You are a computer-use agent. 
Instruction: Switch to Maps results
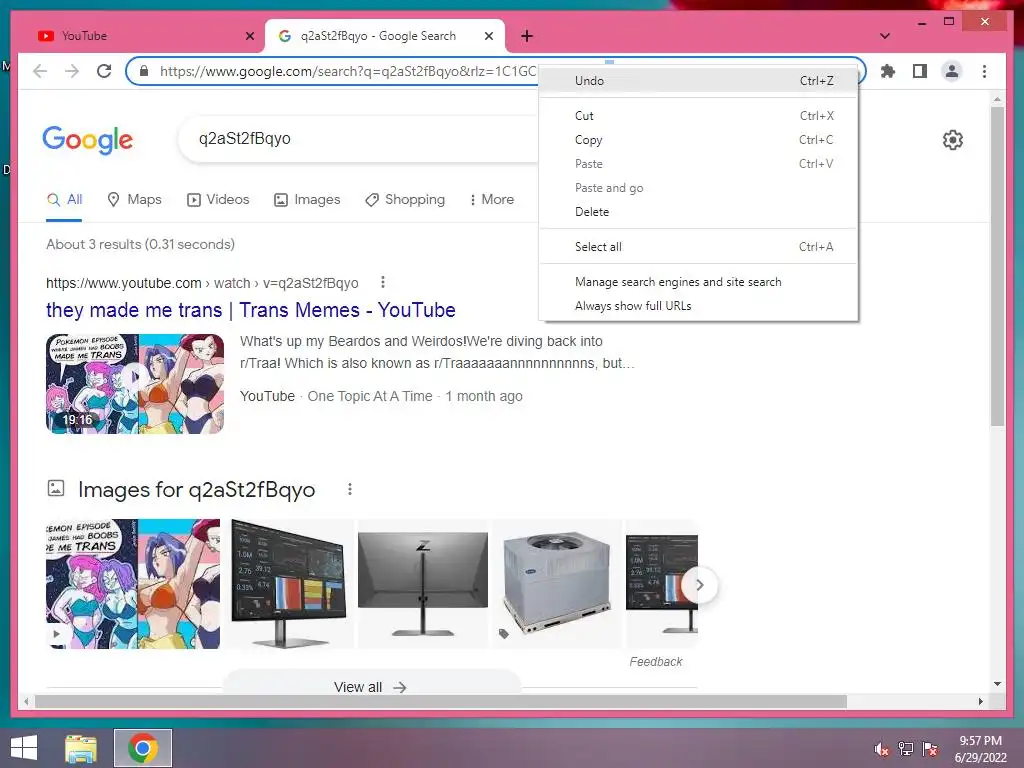tap(134, 199)
